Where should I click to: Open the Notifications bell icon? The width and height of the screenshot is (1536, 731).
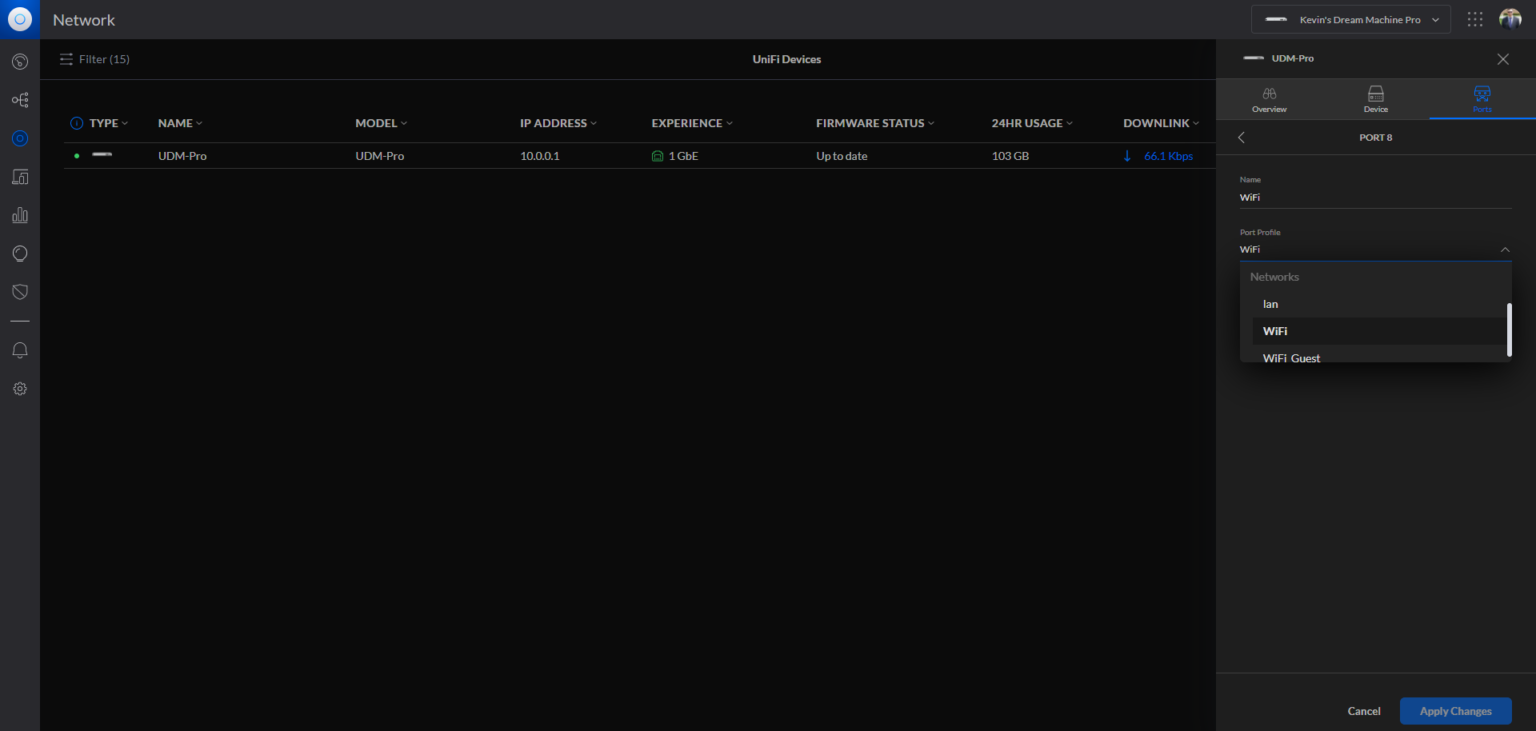[x=20, y=351]
